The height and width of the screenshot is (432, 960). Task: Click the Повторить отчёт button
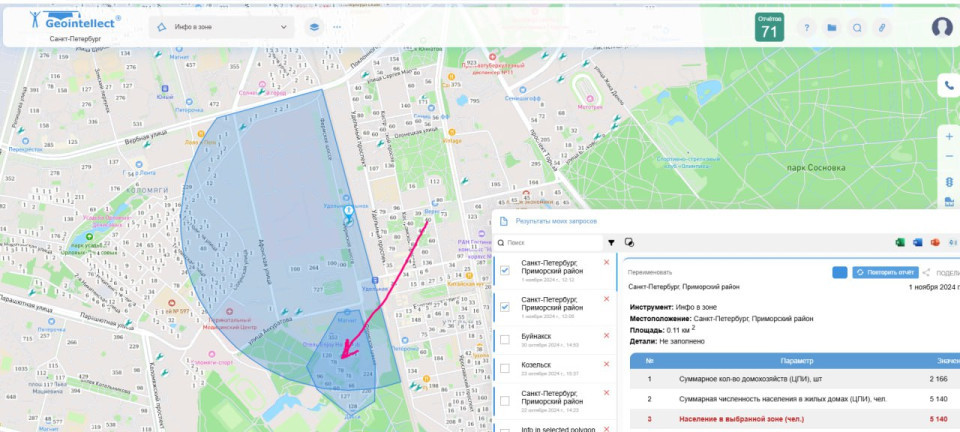point(885,272)
